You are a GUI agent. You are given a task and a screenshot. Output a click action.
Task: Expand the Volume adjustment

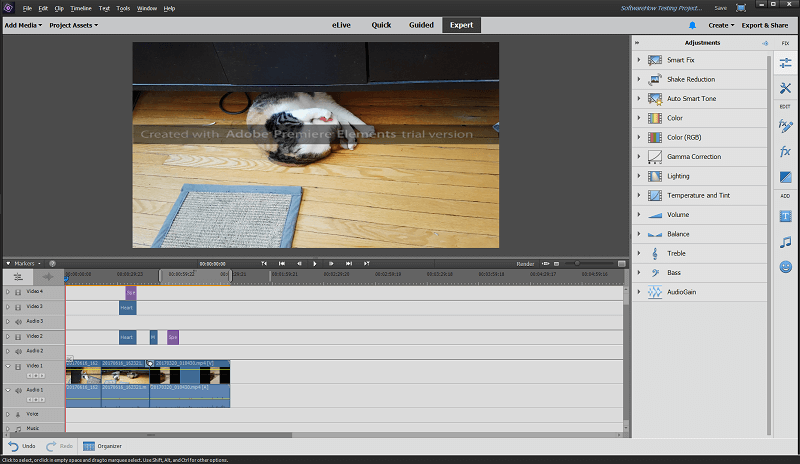639,215
